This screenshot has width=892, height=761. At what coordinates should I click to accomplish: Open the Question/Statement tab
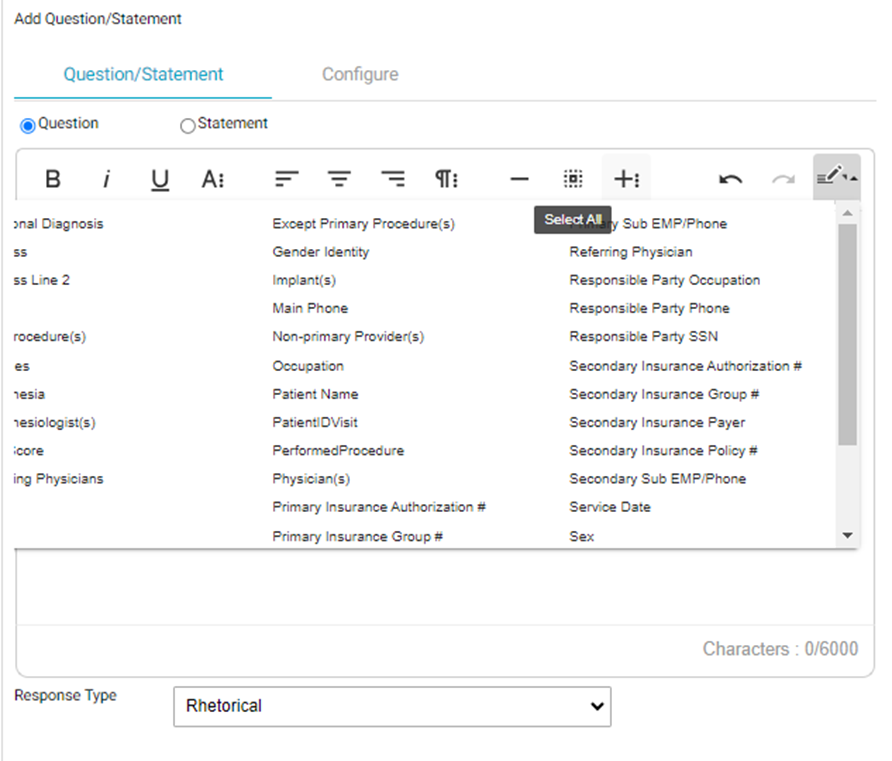pyautogui.click(x=143, y=75)
